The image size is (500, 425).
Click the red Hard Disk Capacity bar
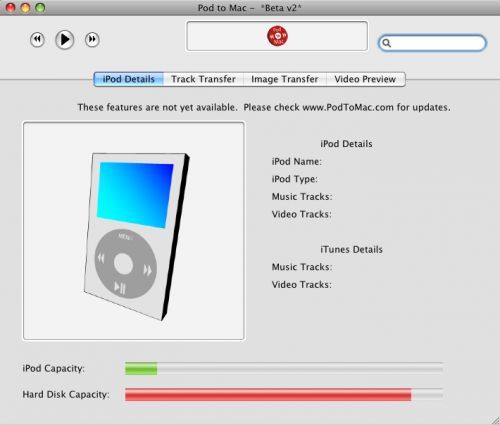tap(268, 395)
